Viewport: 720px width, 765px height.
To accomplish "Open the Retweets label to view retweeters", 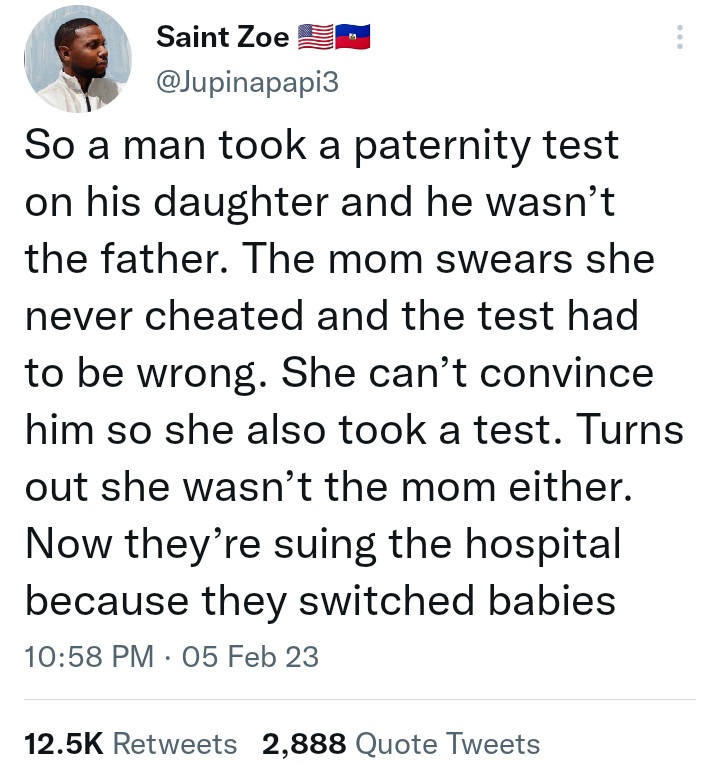I will (x=175, y=744).
